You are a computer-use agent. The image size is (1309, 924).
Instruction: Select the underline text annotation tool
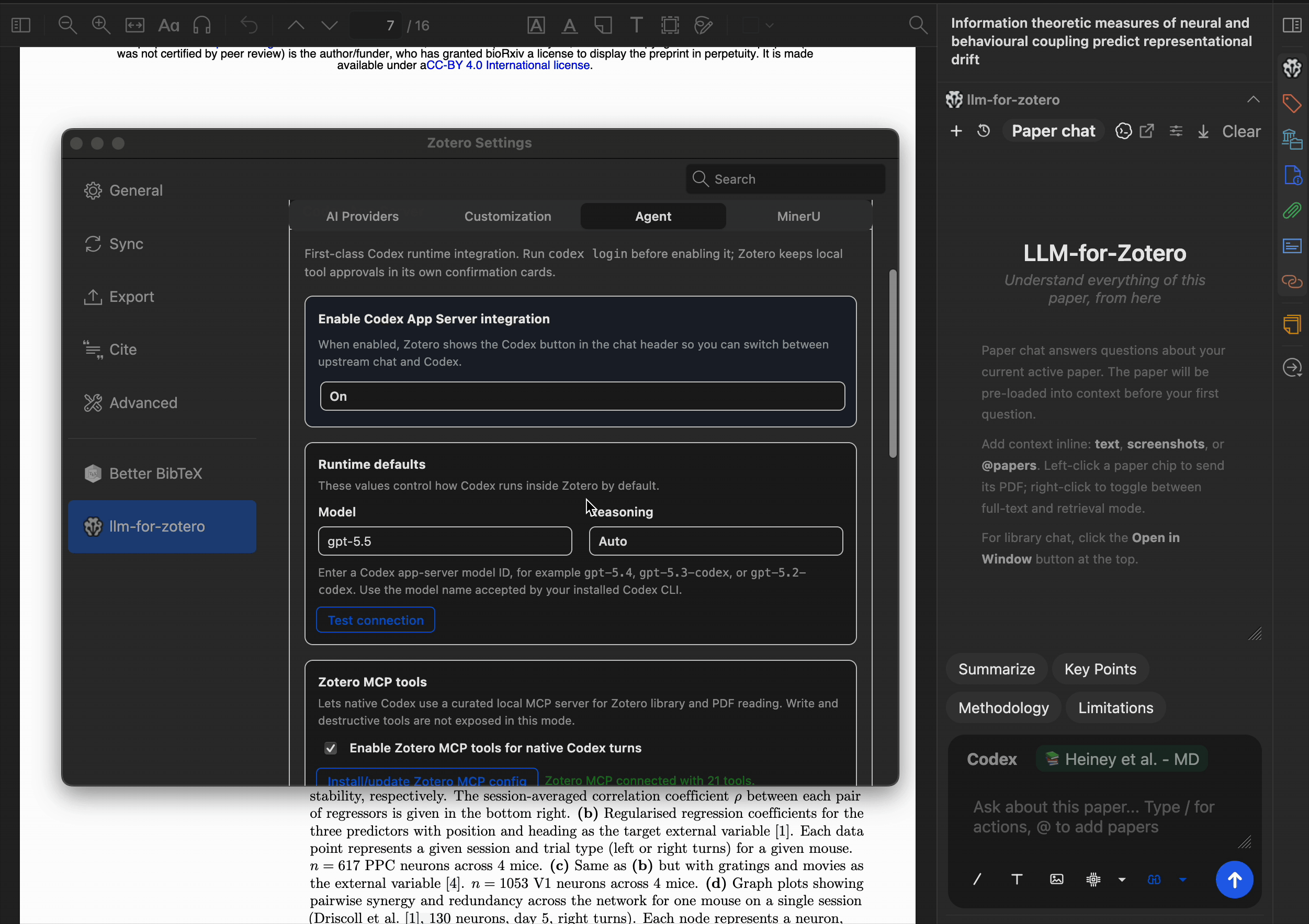570,25
